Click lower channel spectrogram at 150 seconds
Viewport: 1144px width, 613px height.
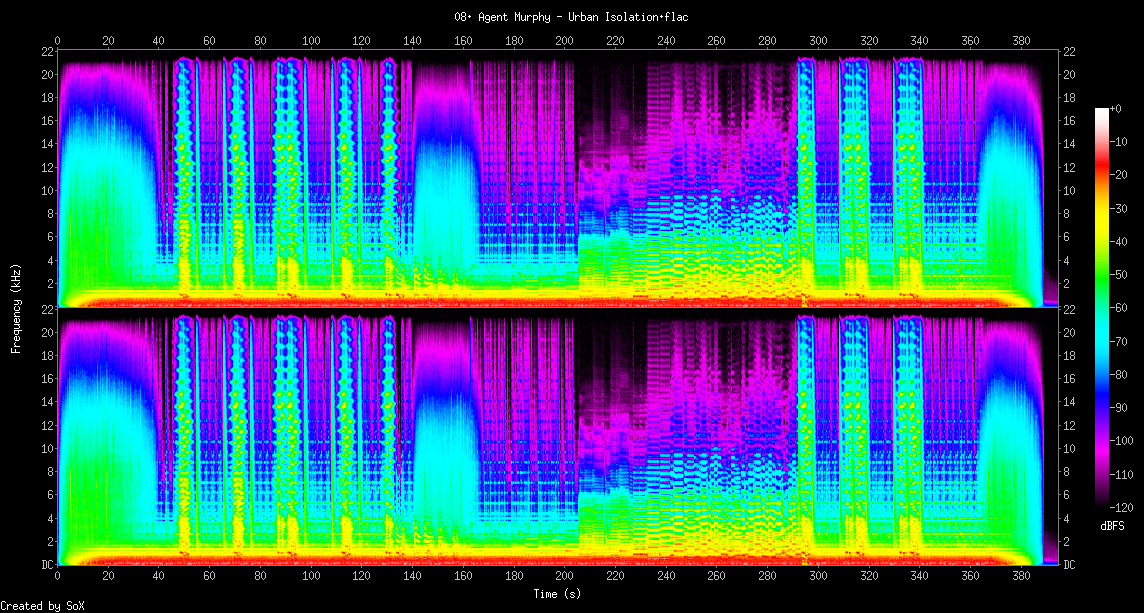[438, 440]
